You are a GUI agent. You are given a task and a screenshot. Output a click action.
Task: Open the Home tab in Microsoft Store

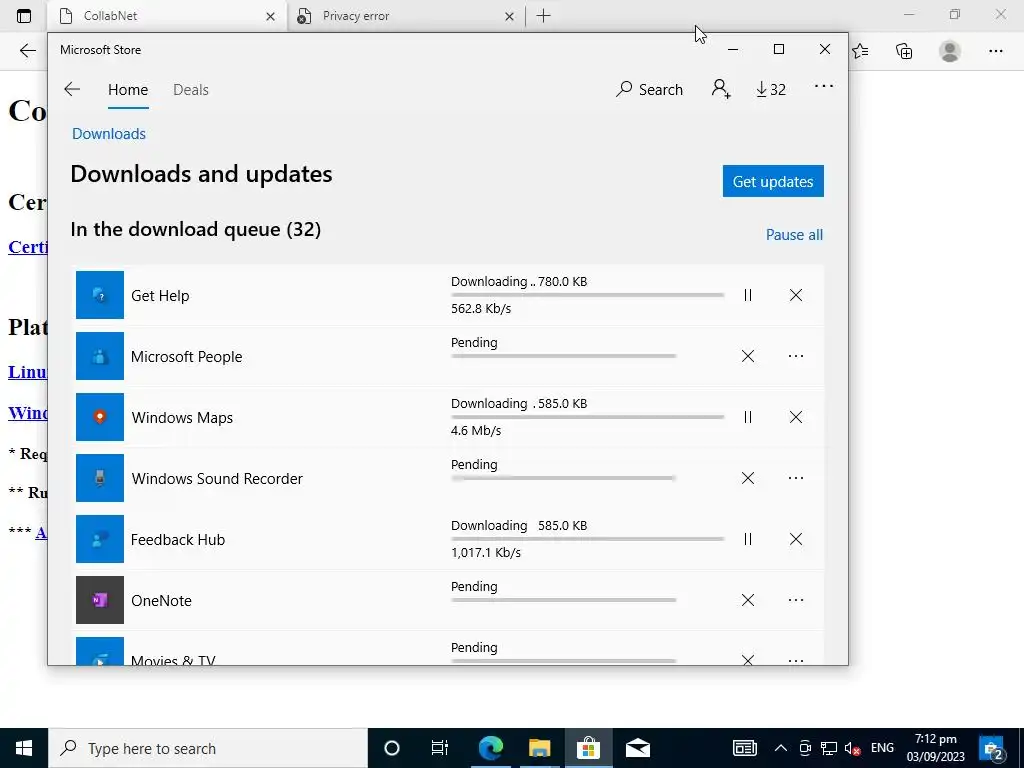tap(128, 90)
